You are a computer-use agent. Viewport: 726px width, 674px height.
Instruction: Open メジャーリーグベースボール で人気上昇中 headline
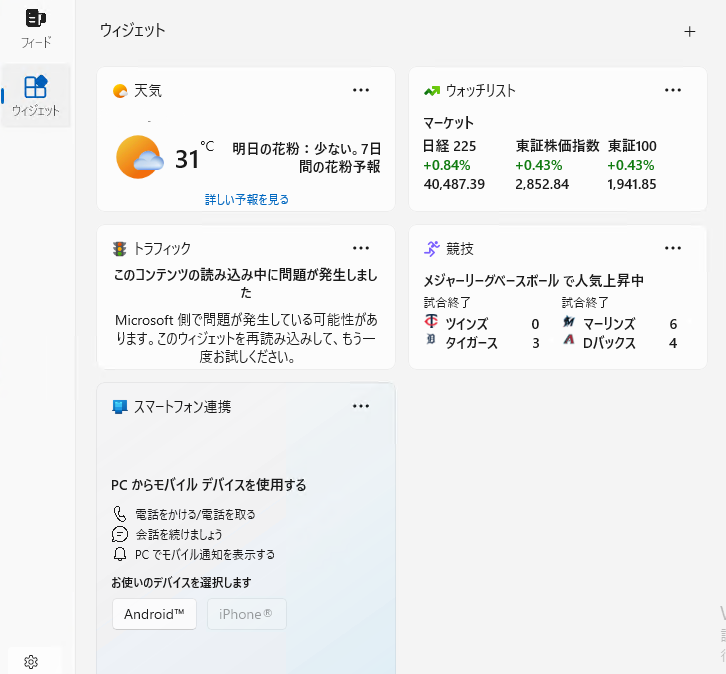pyautogui.click(x=533, y=281)
